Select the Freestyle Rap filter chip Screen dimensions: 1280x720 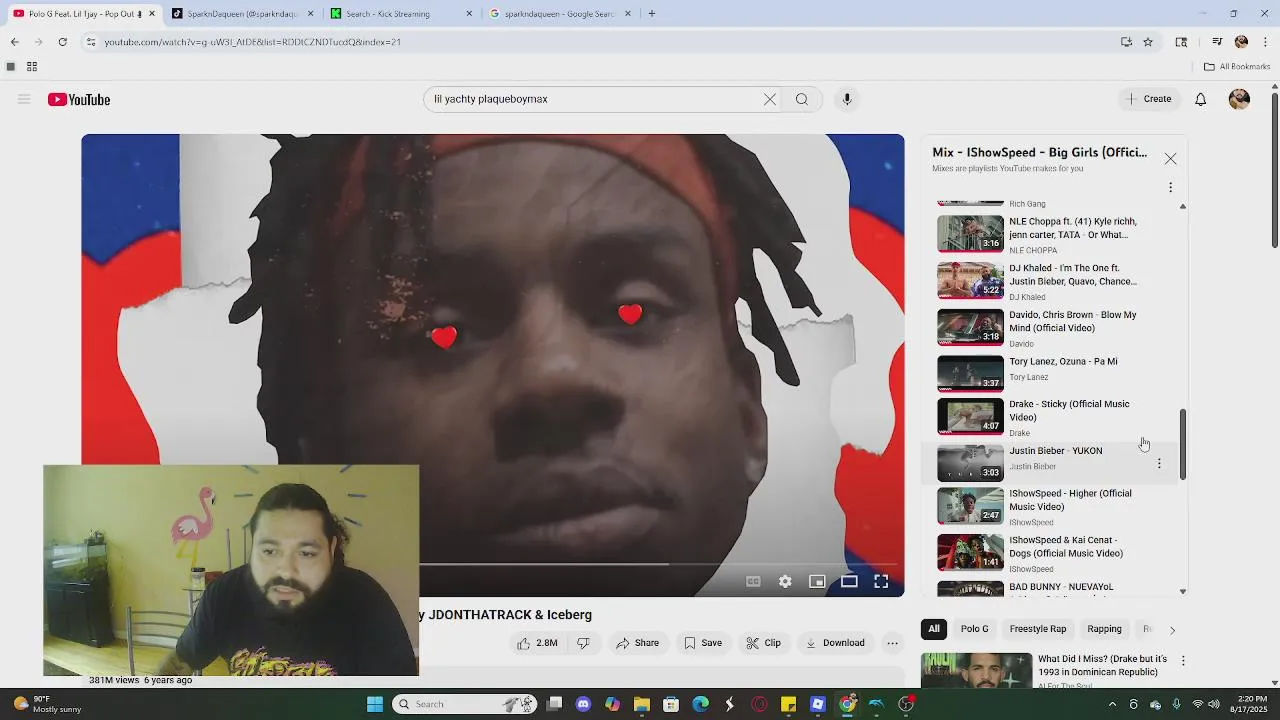coord(1038,629)
